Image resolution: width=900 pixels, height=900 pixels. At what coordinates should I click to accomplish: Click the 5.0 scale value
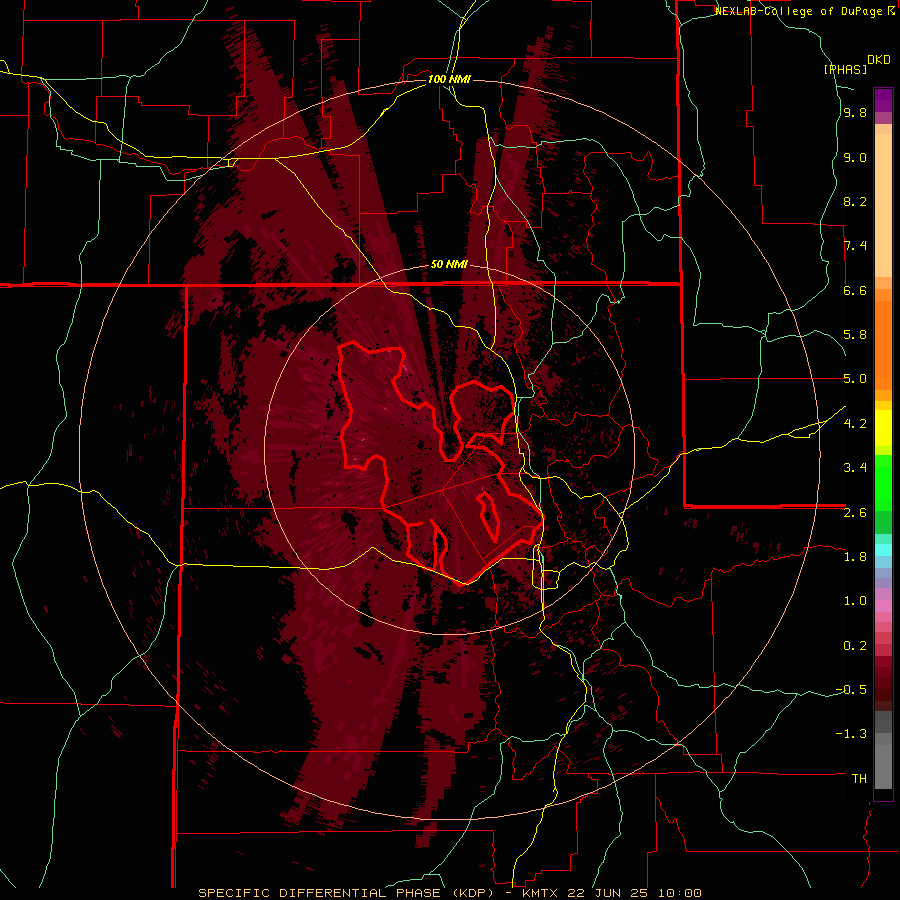(x=855, y=379)
